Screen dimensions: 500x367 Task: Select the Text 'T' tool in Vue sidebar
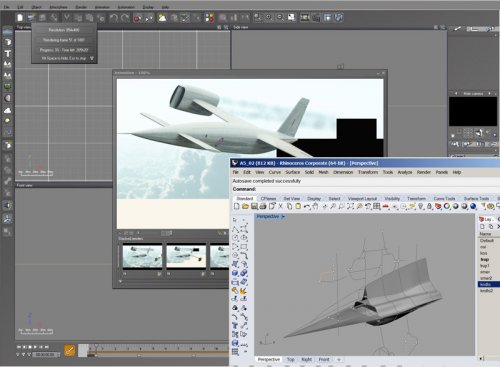pyautogui.click(x=7, y=53)
